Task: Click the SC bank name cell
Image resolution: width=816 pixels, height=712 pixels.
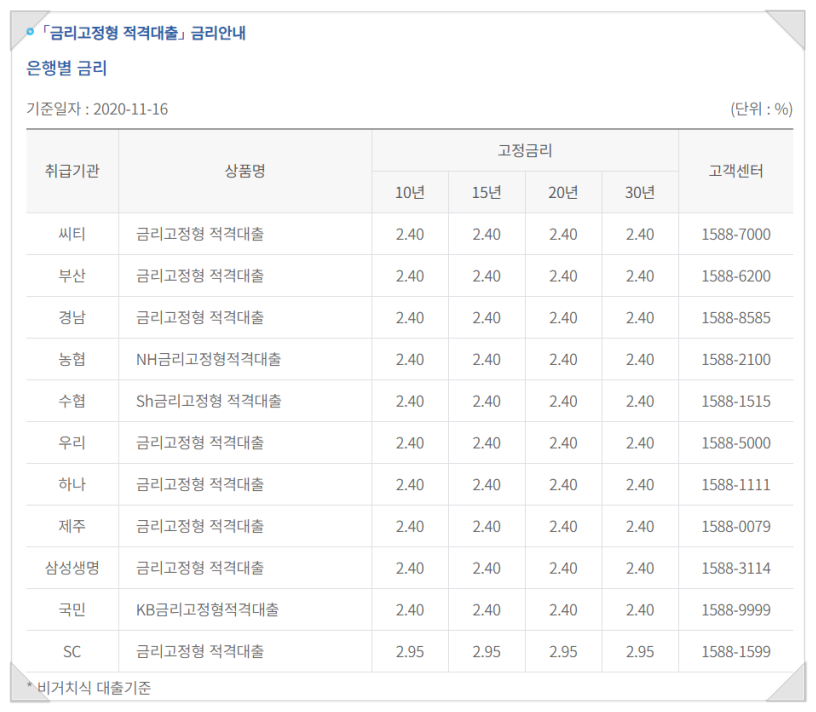Action: pos(72,652)
